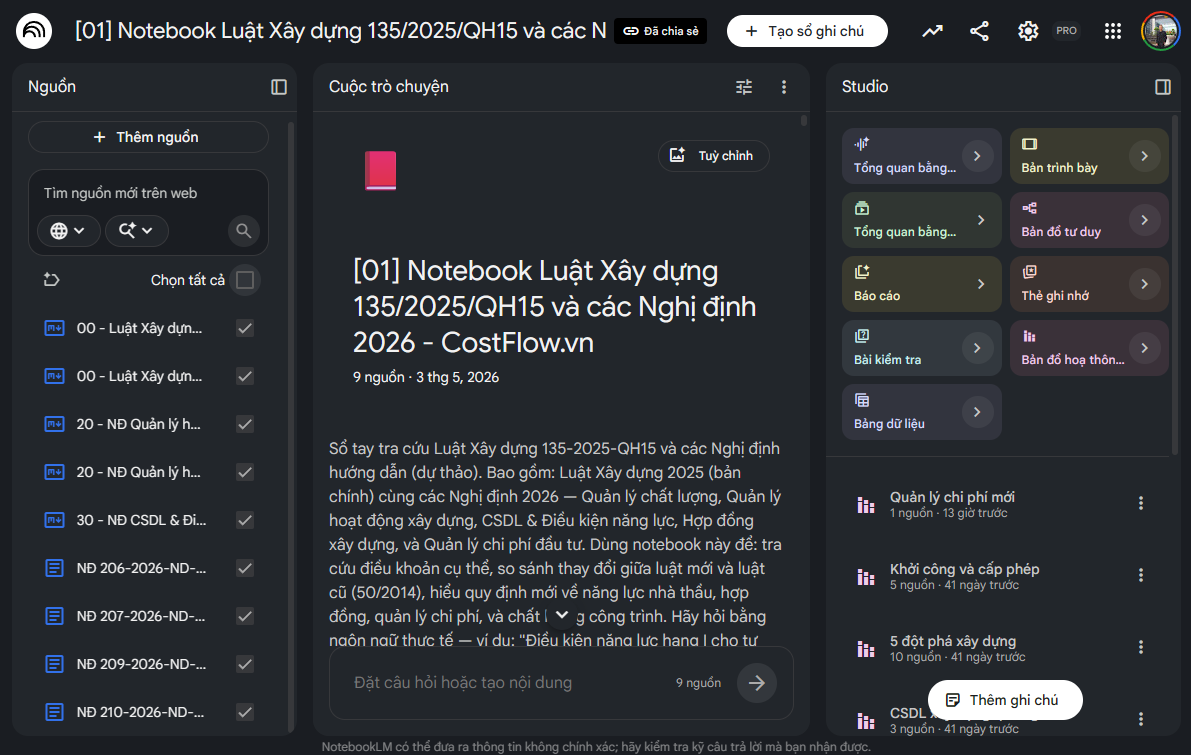Refresh sources using the sync arrow icon
1191x755 pixels.
click(x=52, y=280)
